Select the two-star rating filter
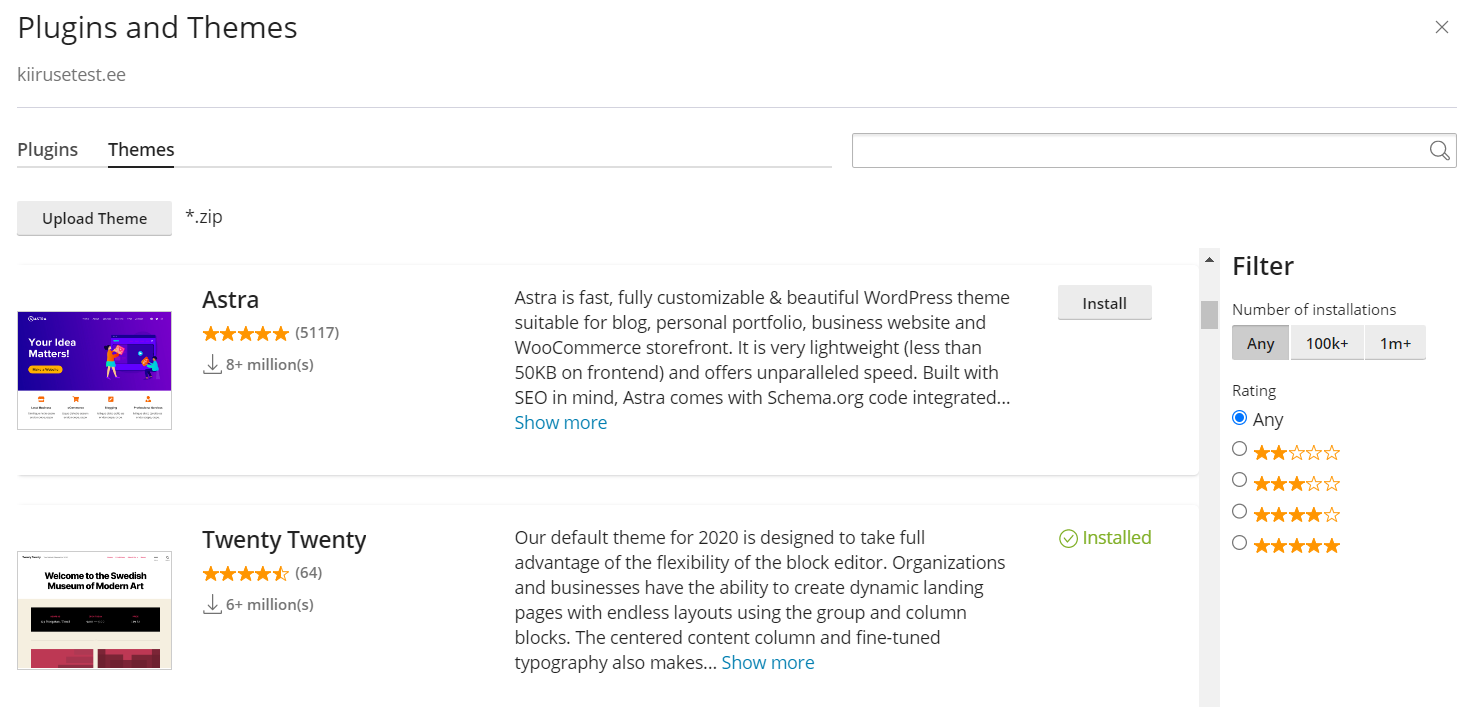The height and width of the screenshot is (707, 1471). click(x=1239, y=448)
